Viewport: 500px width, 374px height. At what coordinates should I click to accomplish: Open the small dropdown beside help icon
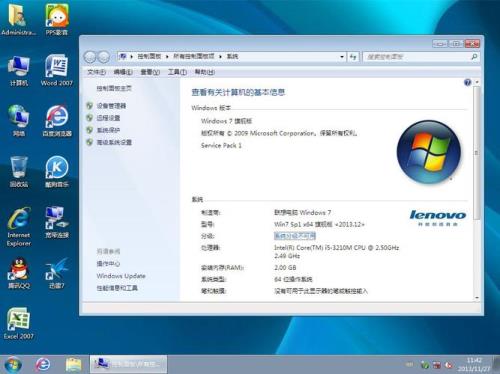pos(477,82)
